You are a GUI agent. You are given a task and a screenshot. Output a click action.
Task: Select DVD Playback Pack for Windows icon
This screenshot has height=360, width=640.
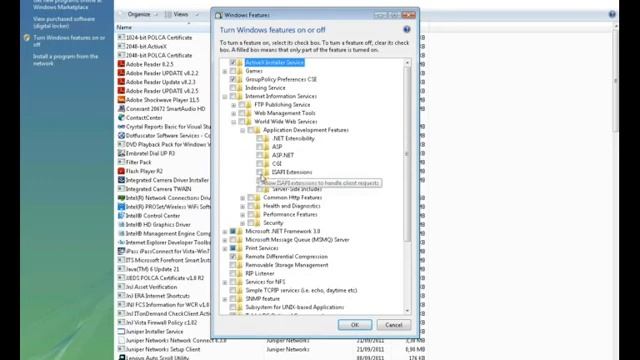click(121, 144)
